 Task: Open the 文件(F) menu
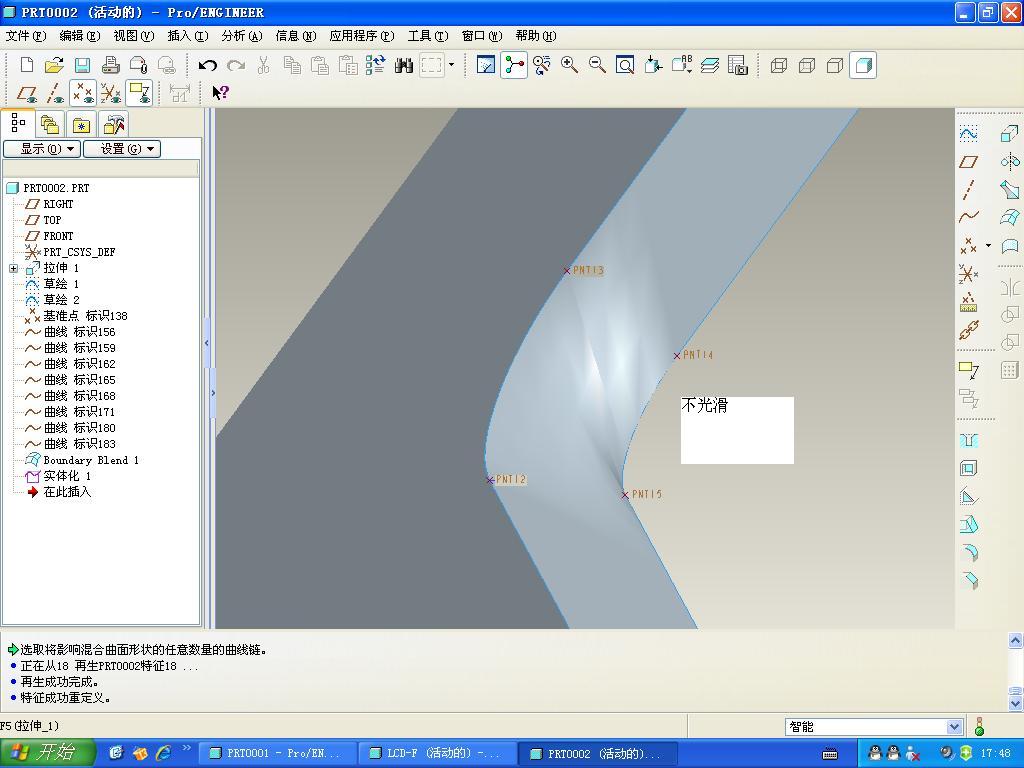coord(26,36)
